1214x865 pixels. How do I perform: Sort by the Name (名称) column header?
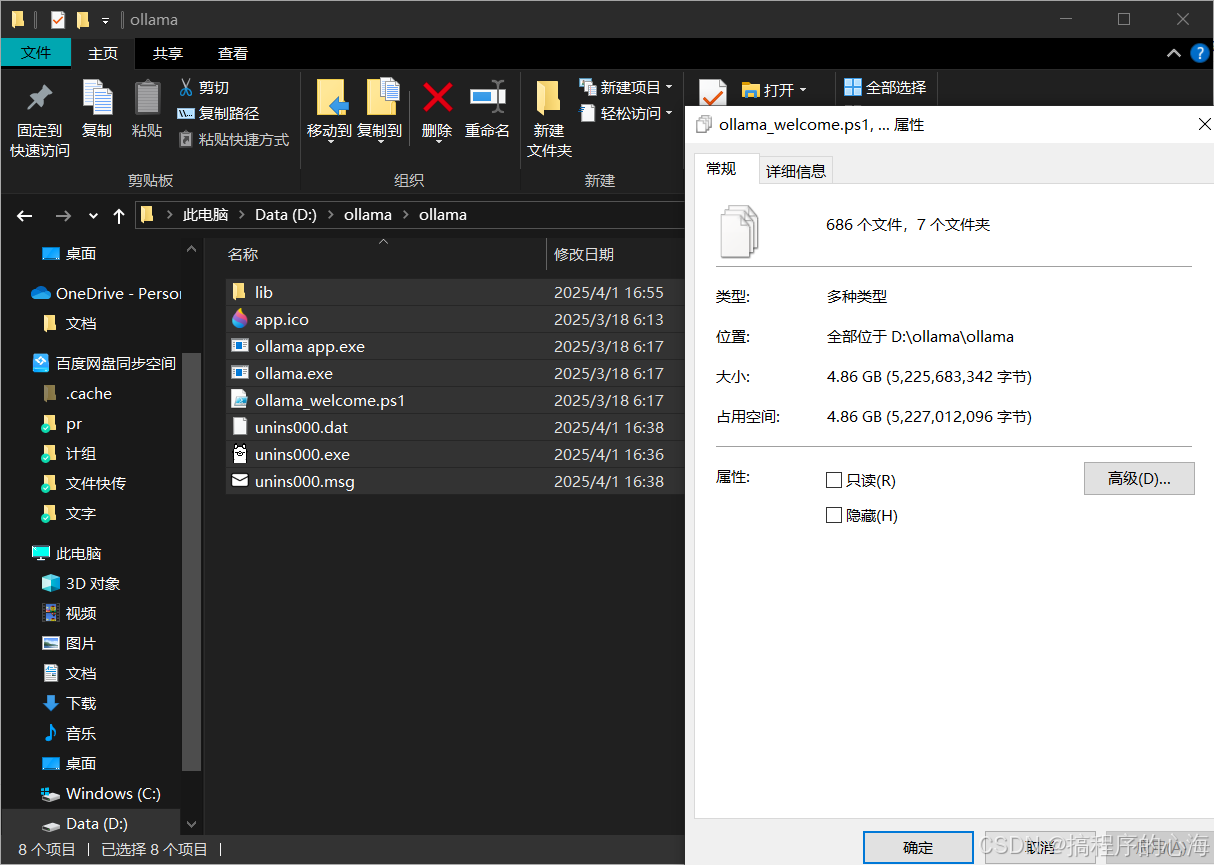point(385,254)
